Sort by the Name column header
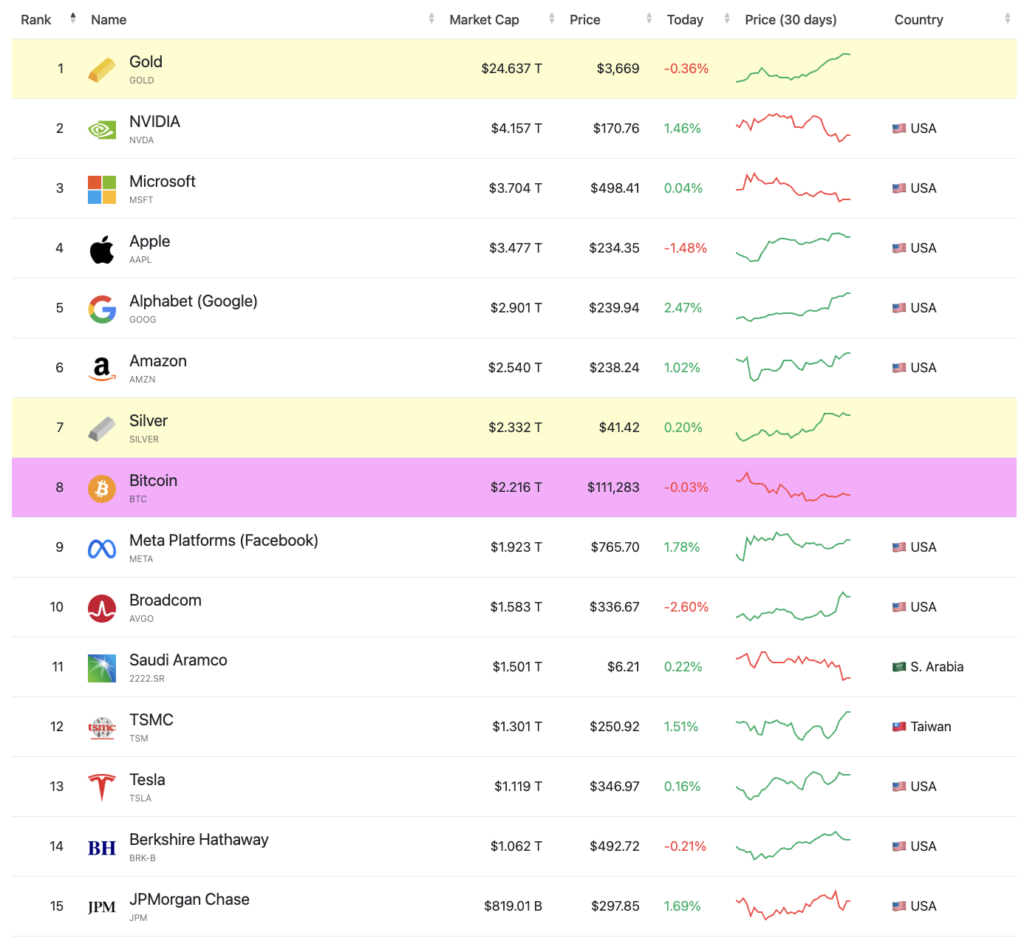Screen dimensions: 1024x938 tap(109, 19)
